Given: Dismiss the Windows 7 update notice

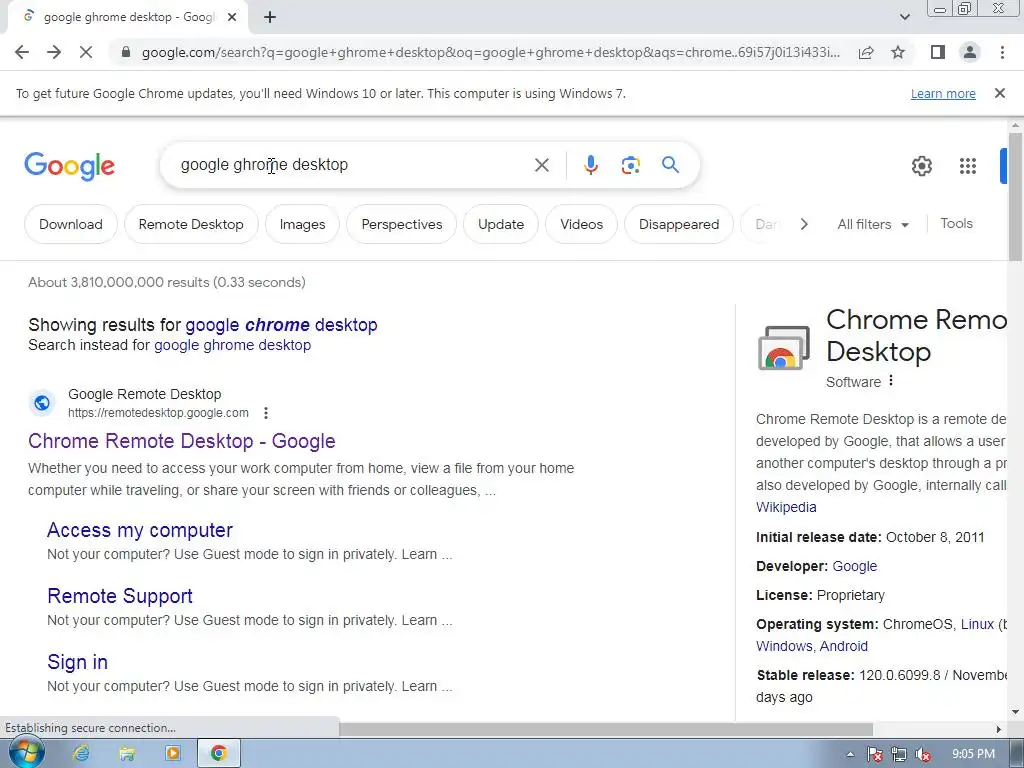Looking at the screenshot, I should (x=999, y=93).
